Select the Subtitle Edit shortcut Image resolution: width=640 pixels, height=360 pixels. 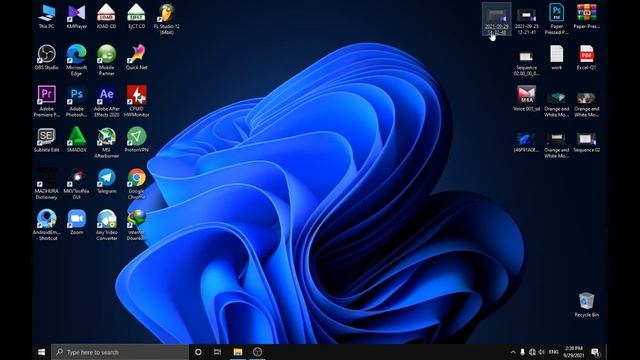coord(47,140)
